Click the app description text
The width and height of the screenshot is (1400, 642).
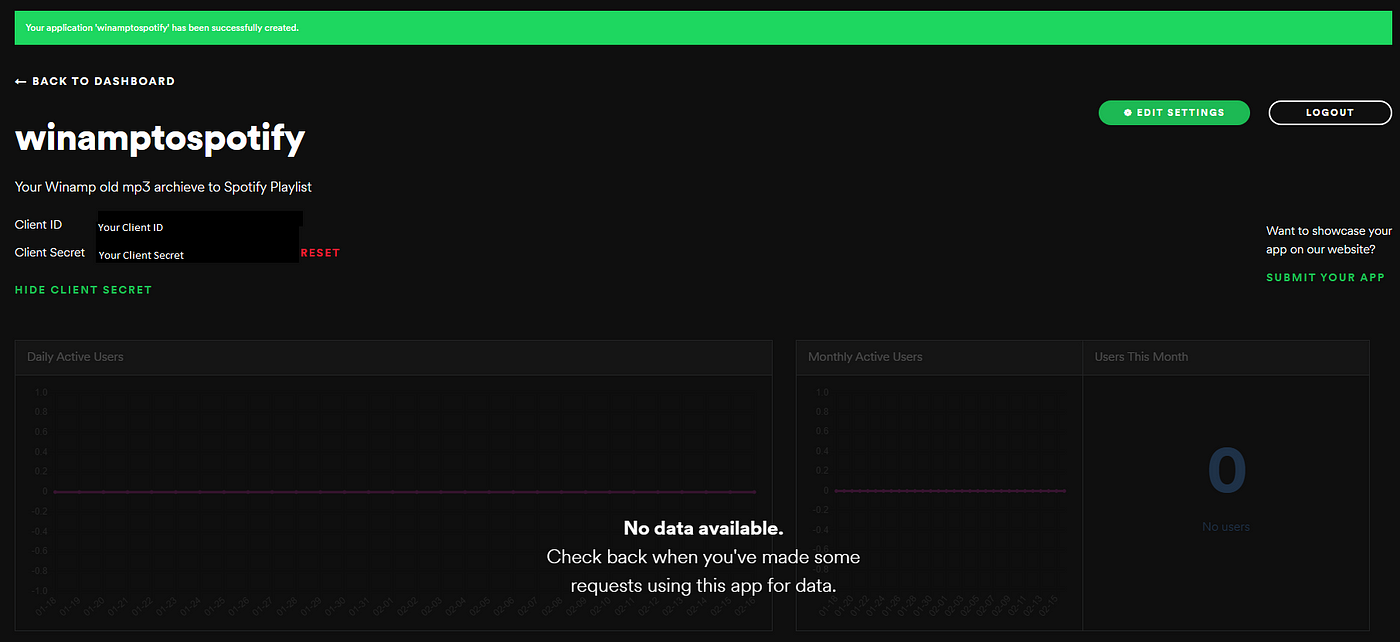(x=163, y=187)
